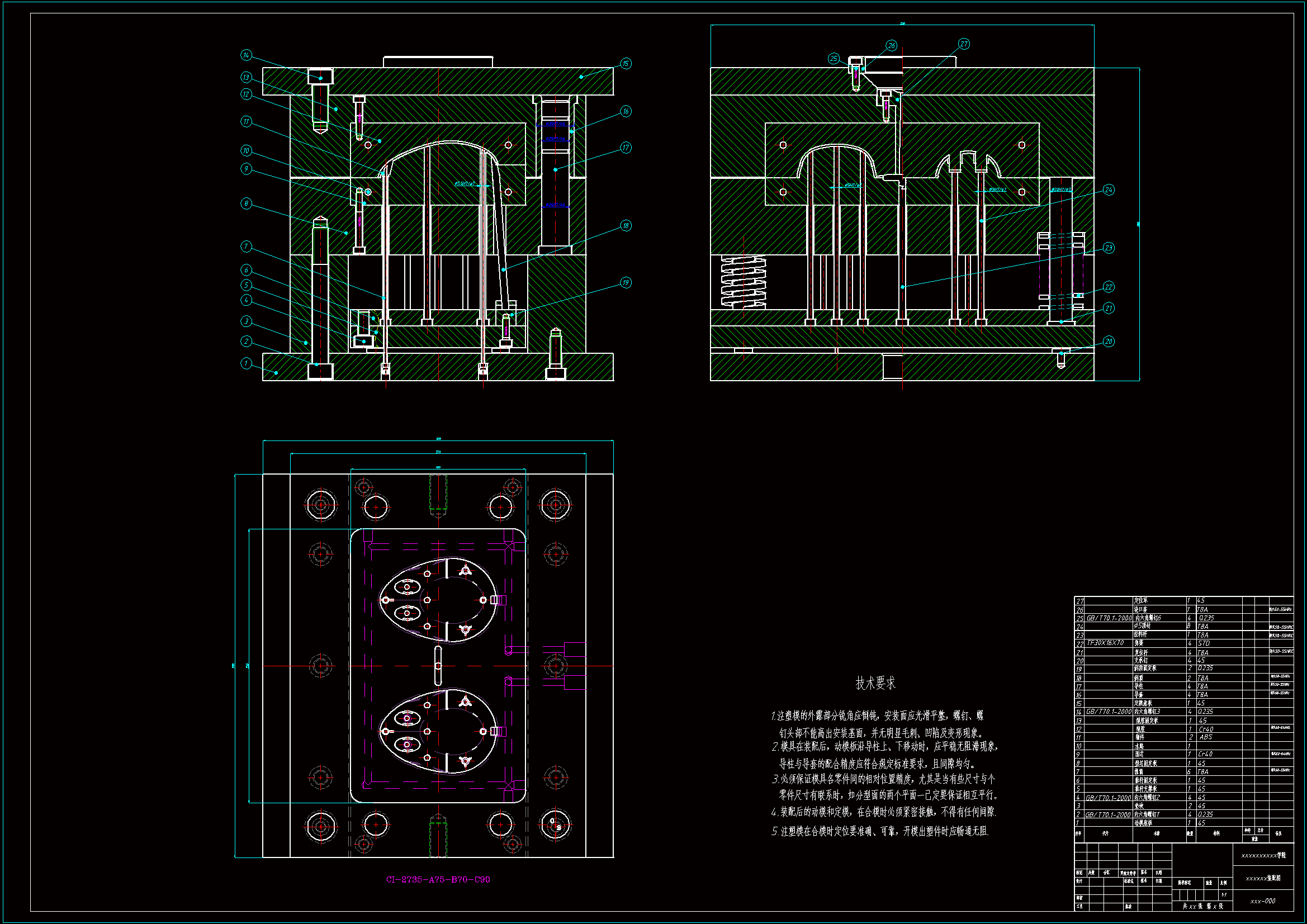Viewport: 1307px width, 924px height.
Task: Click part balloon number 20
Action: pos(1108,342)
